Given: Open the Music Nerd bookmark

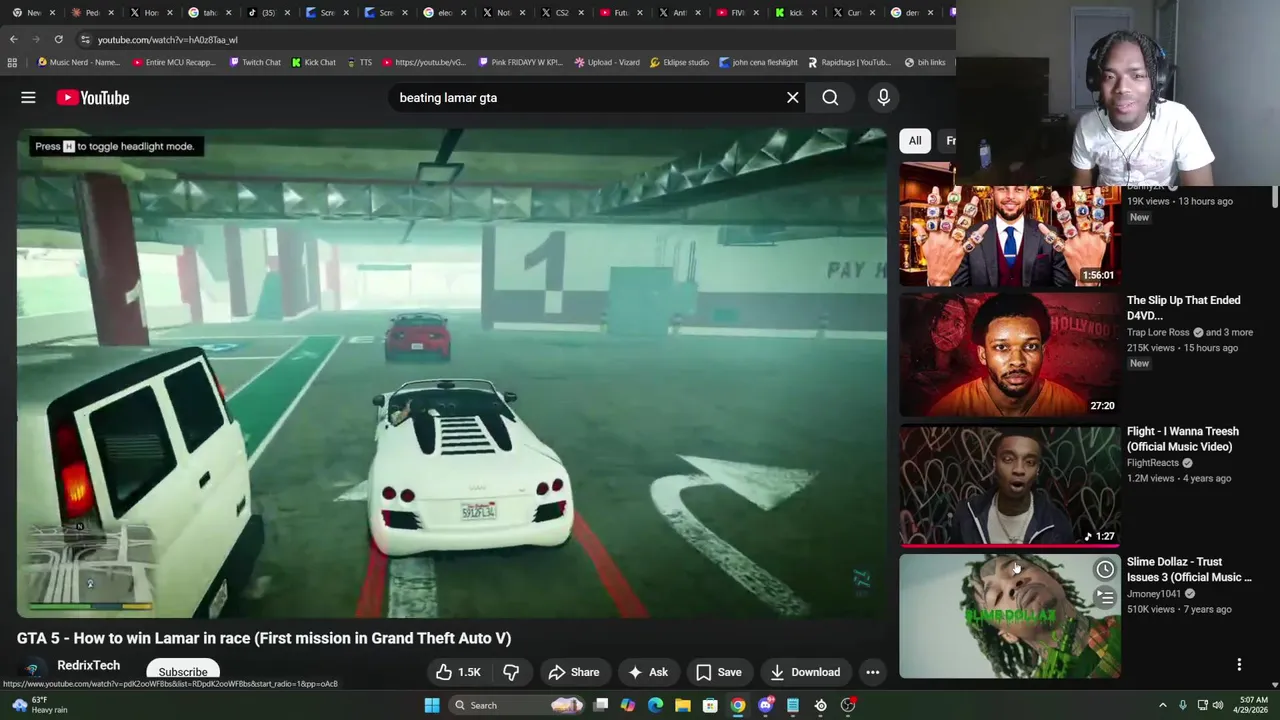Looking at the screenshot, I should tap(78, 62).
